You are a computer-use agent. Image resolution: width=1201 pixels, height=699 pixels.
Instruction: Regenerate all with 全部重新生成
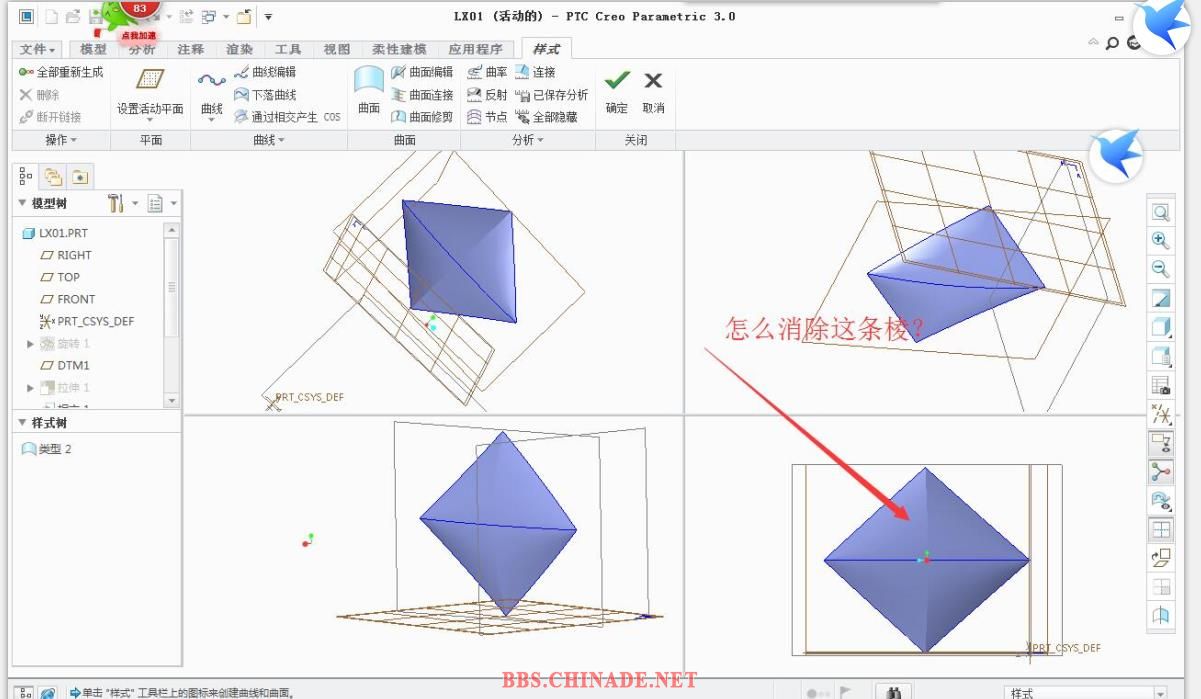pos(61,72)
